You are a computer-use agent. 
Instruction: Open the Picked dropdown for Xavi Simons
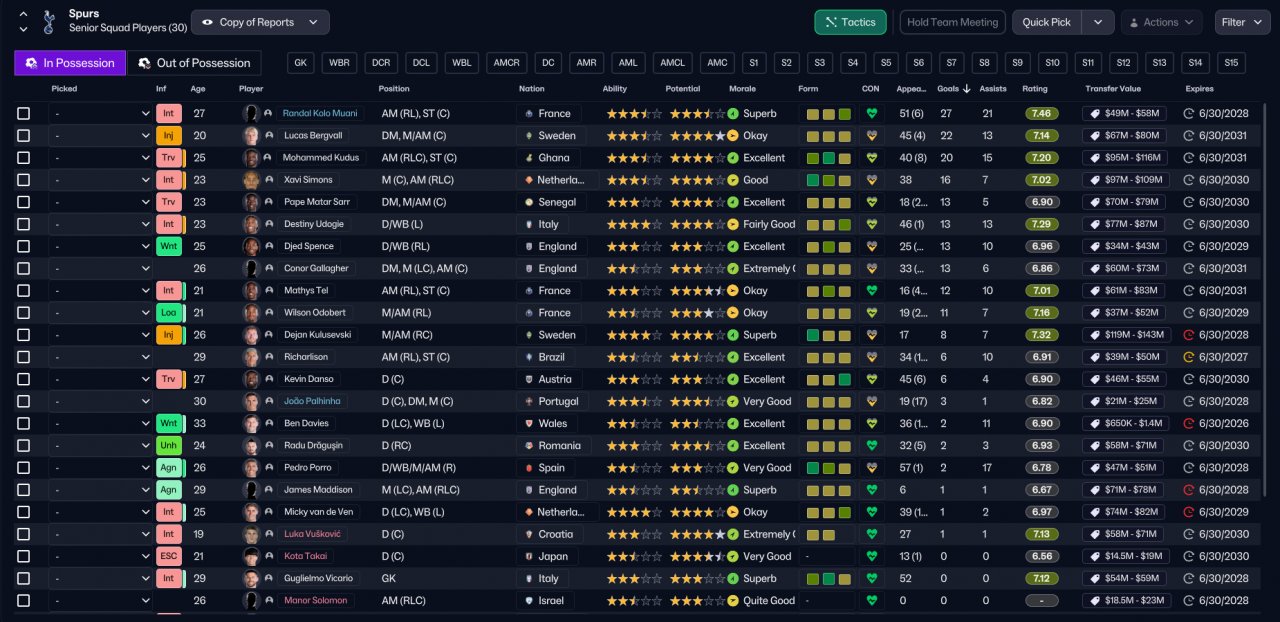click(x=100, y=180)
